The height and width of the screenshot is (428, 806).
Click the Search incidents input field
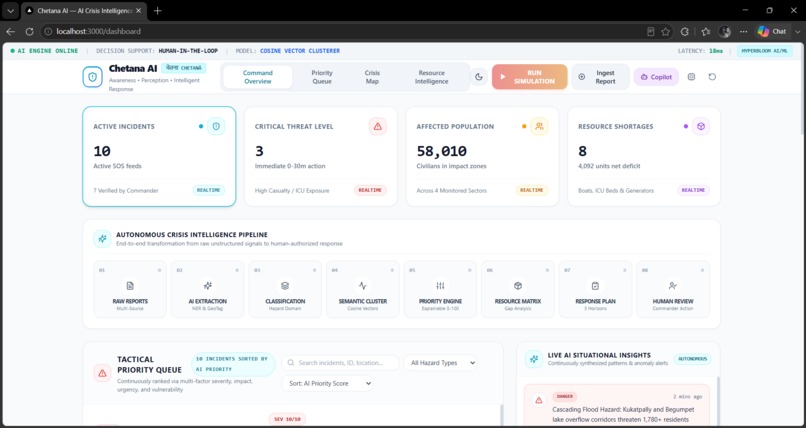coord(340,363)
